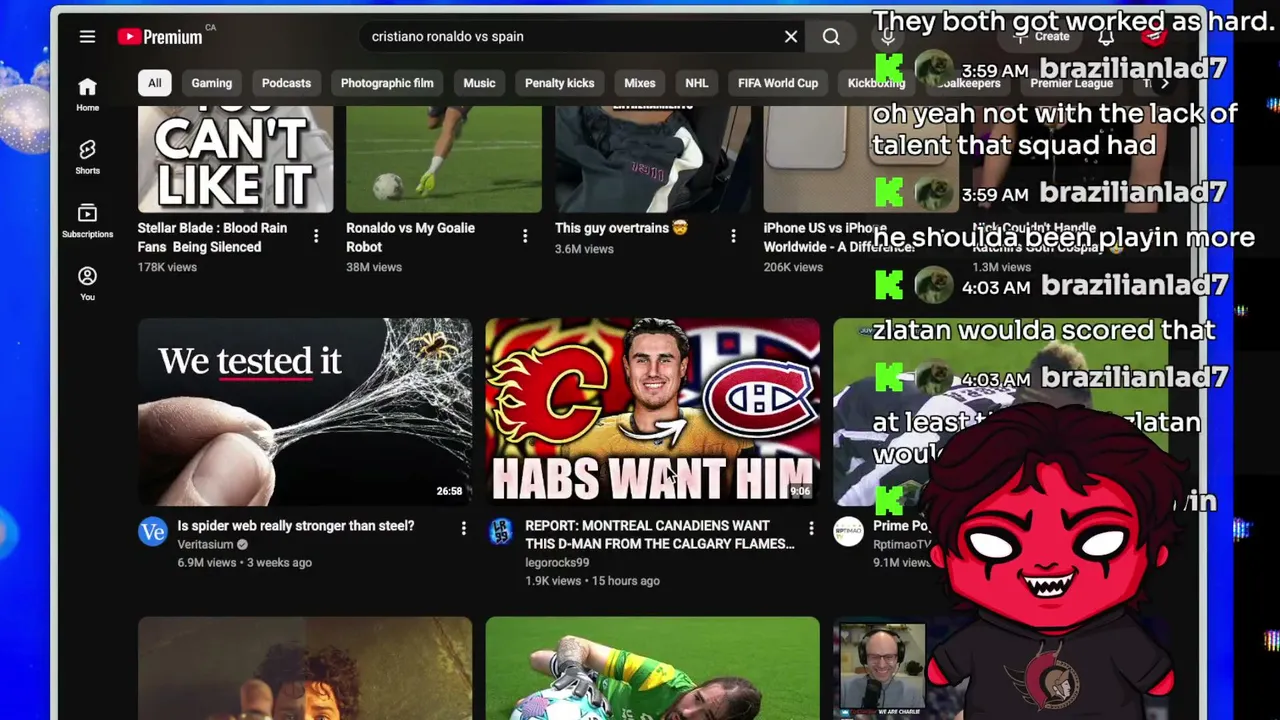Screen dimensions: 1280x720
Task: Play the CAN'T LIKE IT short thumbnail
Action: [236, 158]
